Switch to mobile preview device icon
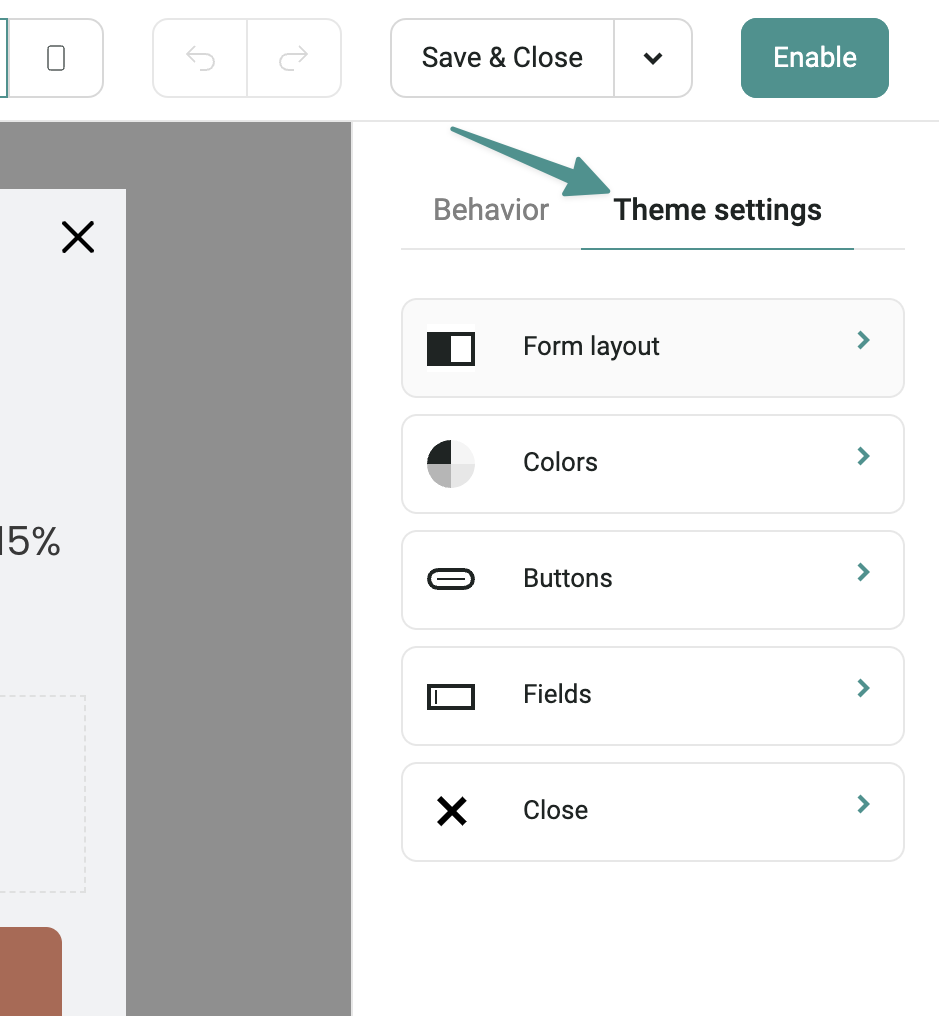 56,58
